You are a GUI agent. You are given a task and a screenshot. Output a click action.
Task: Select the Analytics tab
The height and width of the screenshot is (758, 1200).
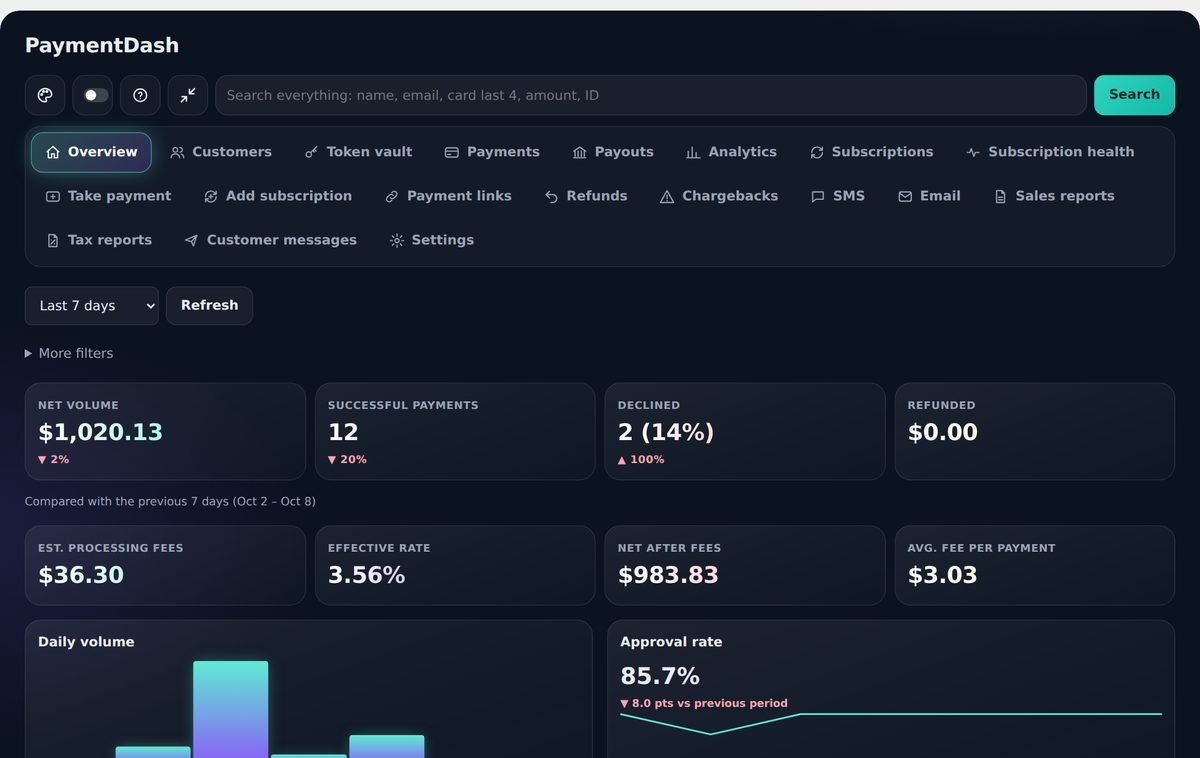pos(731,152)
